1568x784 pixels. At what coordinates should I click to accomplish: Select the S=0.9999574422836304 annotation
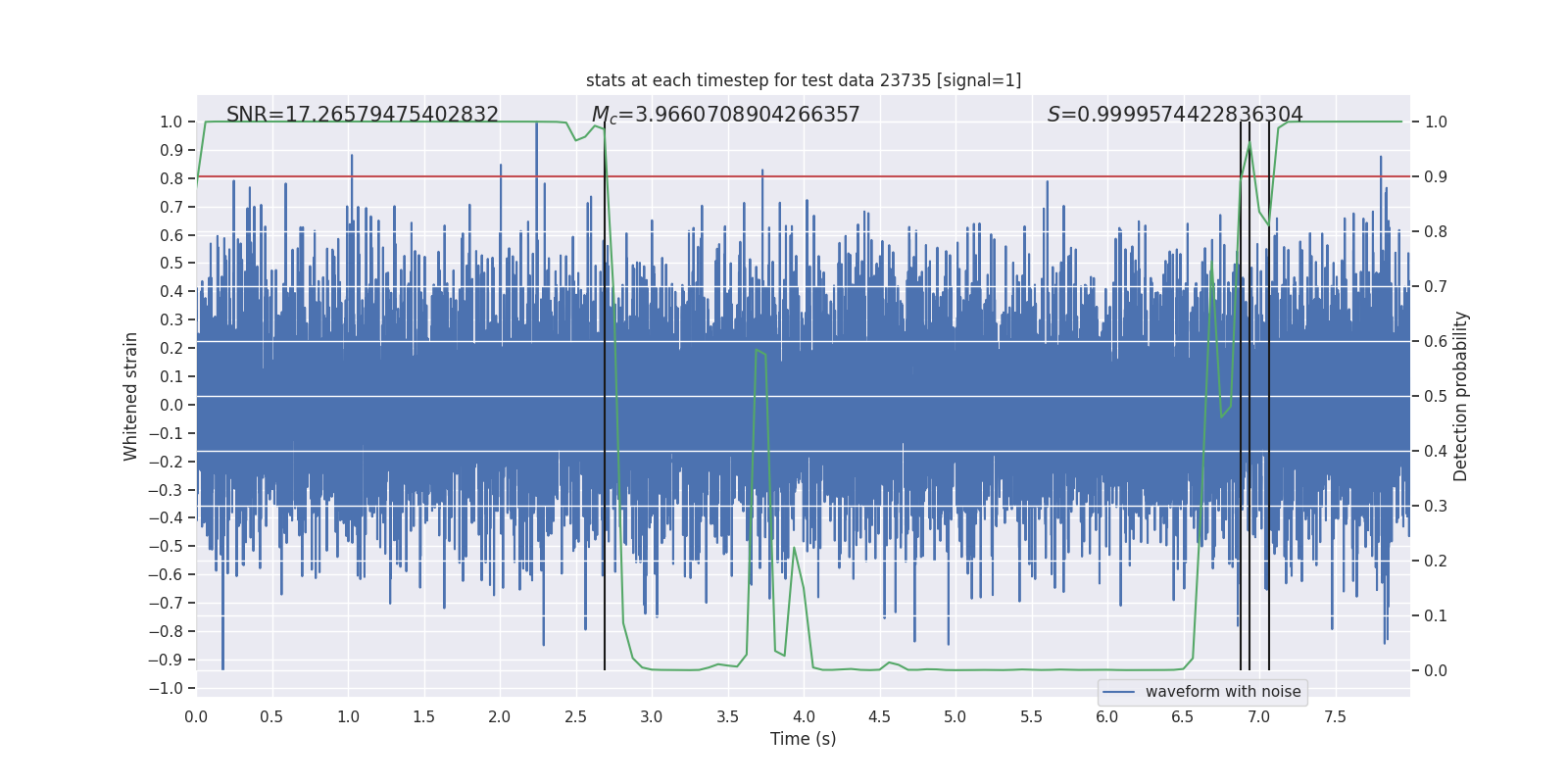point(1175,115)
